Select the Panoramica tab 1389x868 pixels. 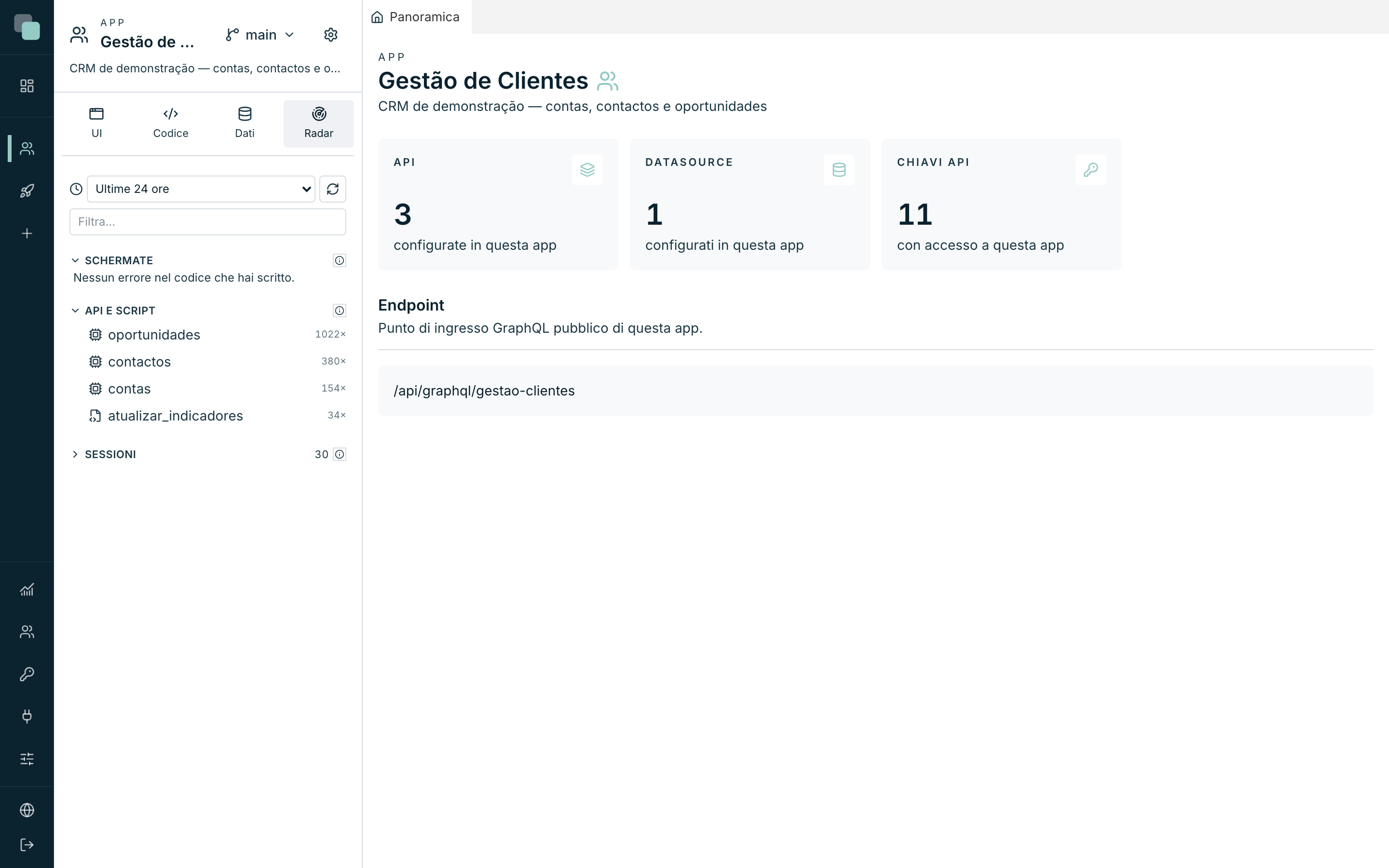point(417,17)
